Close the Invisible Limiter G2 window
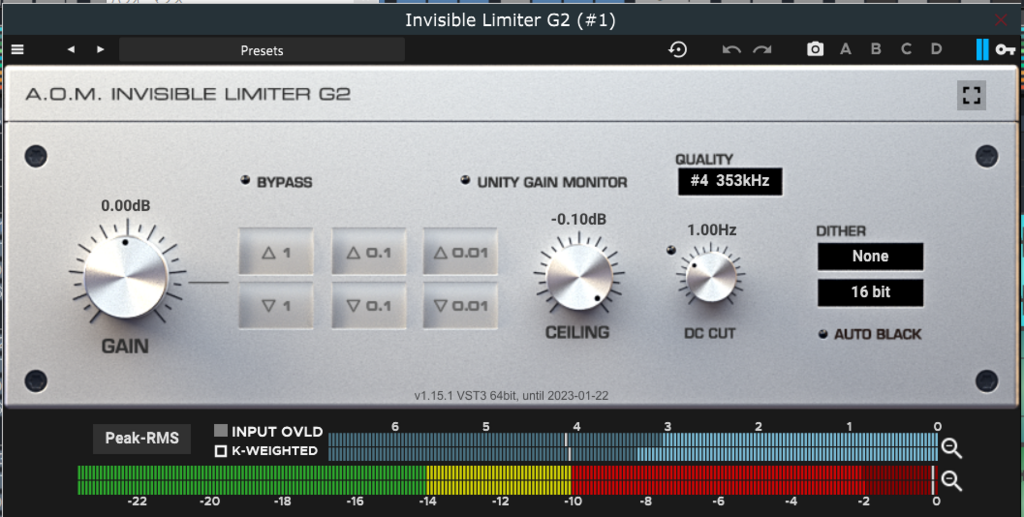 click(x=1000, y=20)
